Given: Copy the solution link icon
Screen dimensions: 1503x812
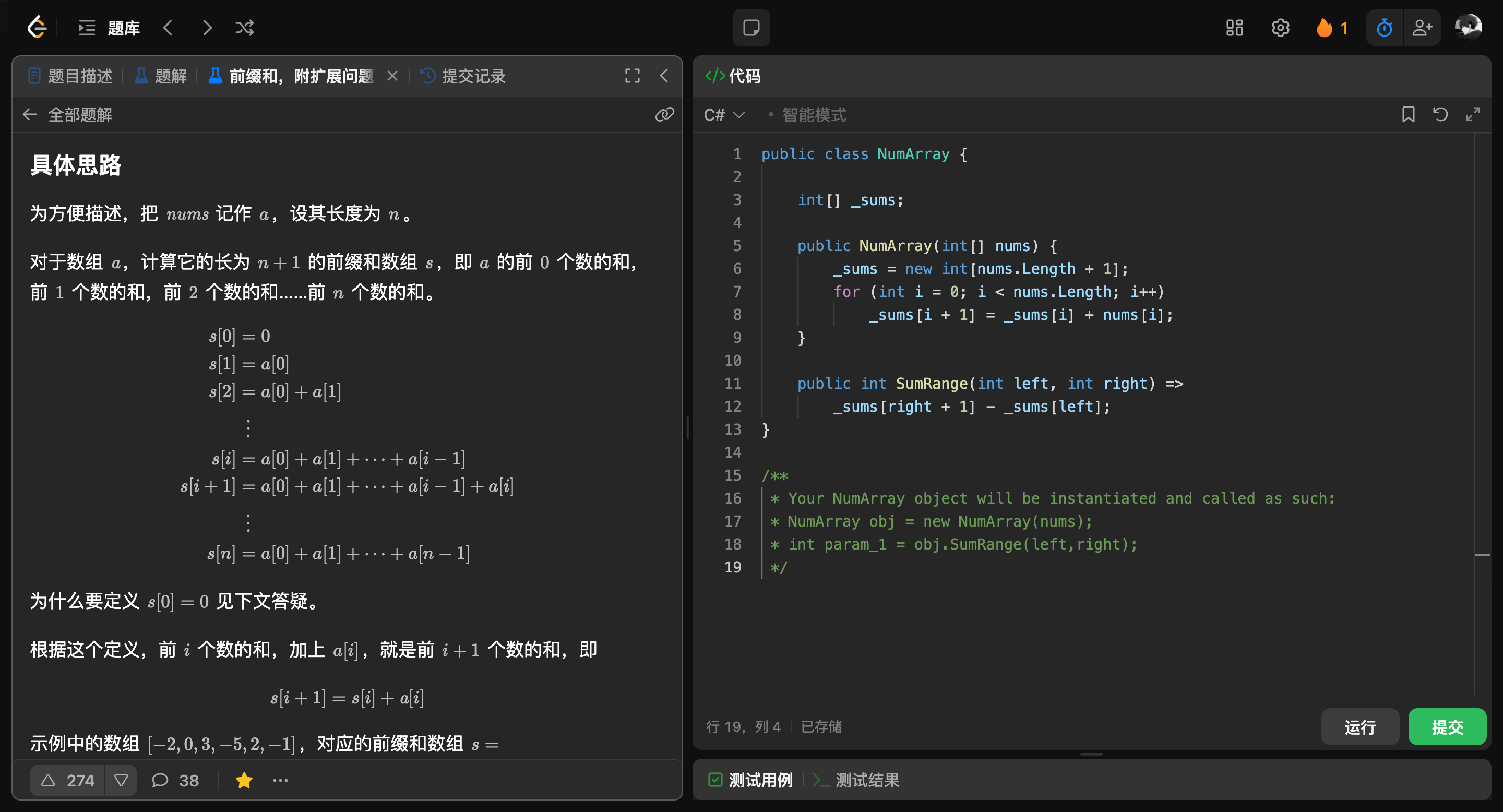Looking at the screenshot, I should click(664, 114).
